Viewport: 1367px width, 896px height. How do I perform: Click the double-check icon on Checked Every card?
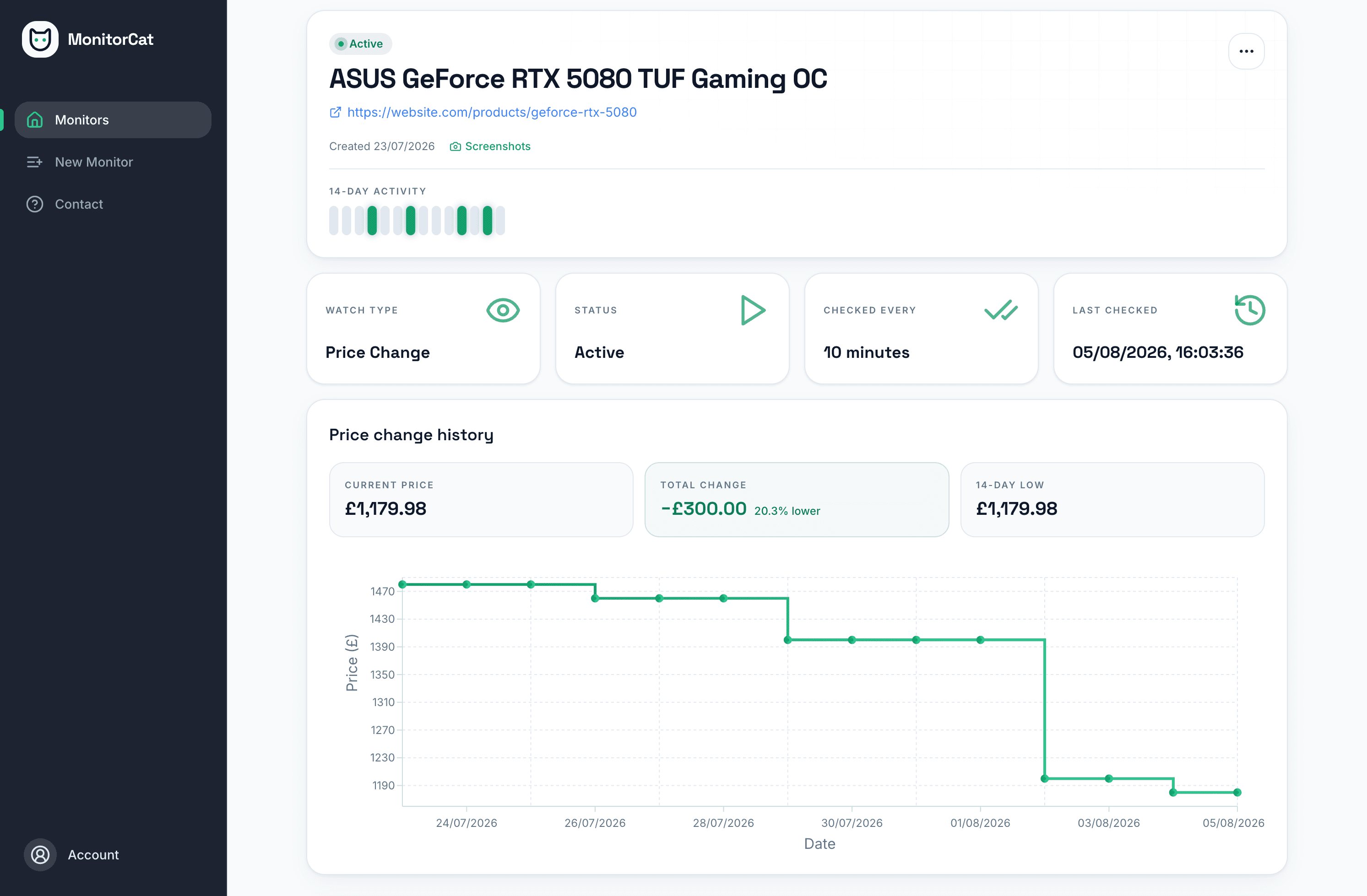click(1001, 311)
